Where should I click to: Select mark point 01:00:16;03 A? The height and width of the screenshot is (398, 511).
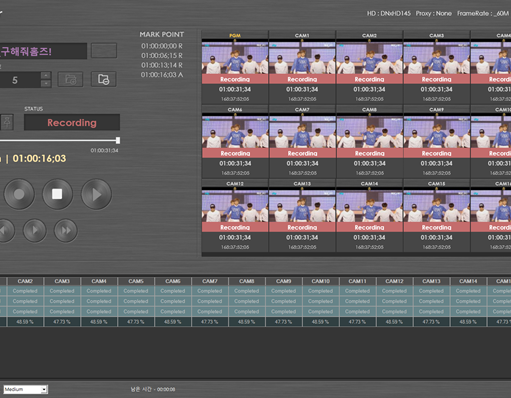(x=162, y=75)
